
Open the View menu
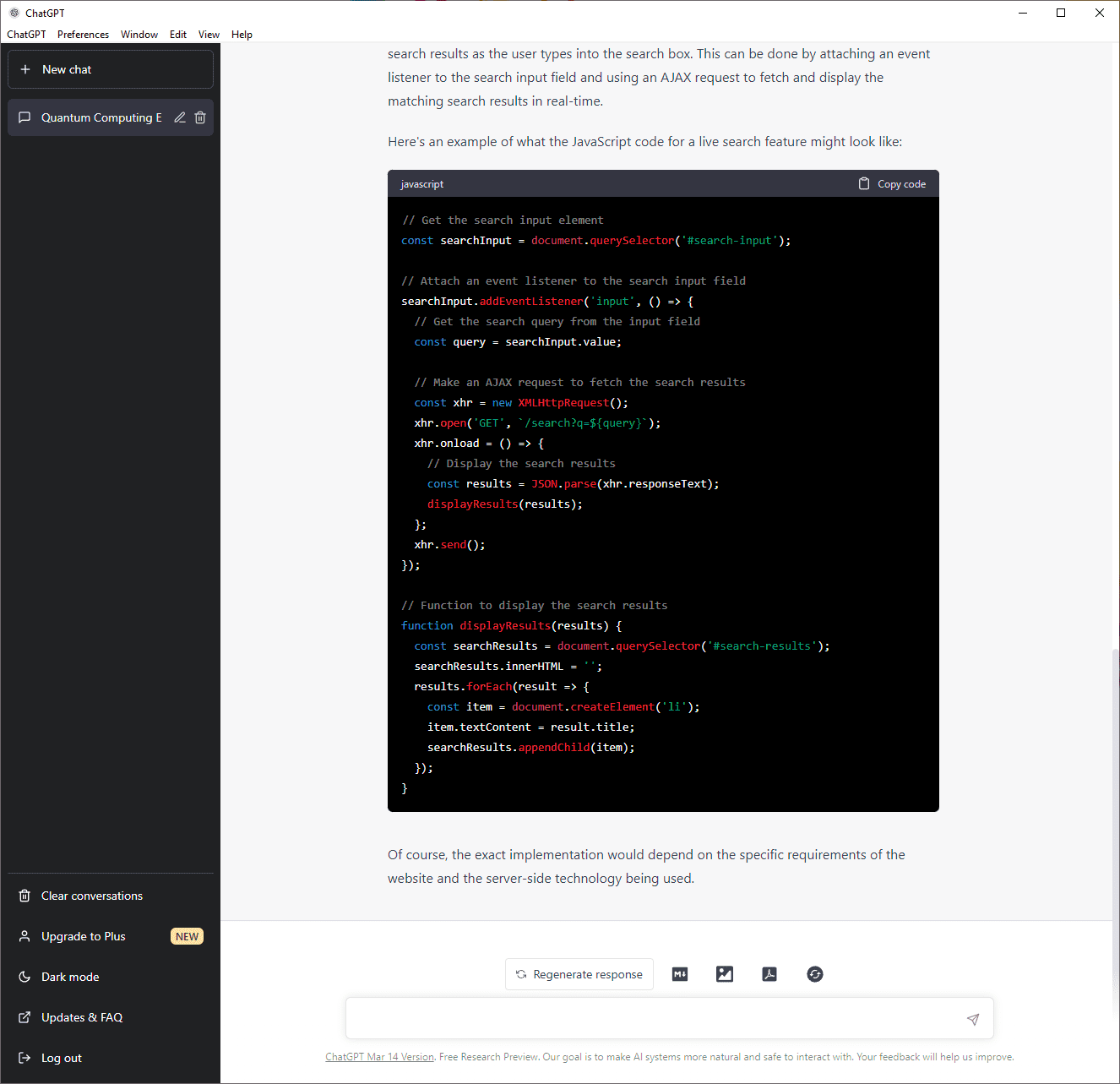pos(209,35)
